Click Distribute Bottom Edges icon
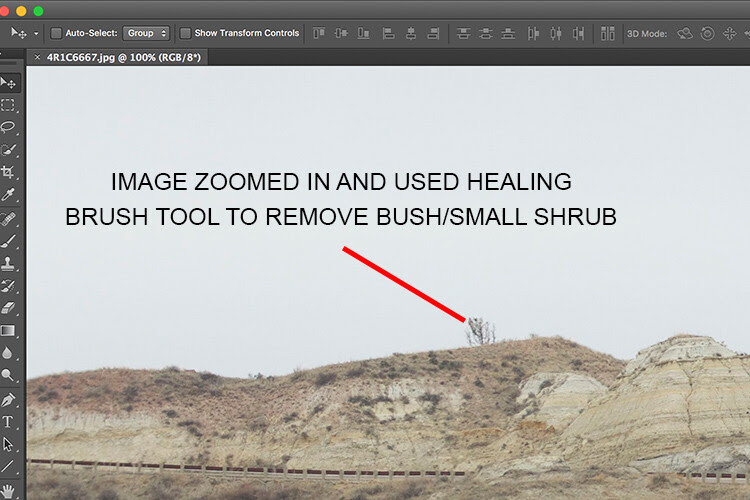Screen dimensions: 750x500 click(508, 33)
